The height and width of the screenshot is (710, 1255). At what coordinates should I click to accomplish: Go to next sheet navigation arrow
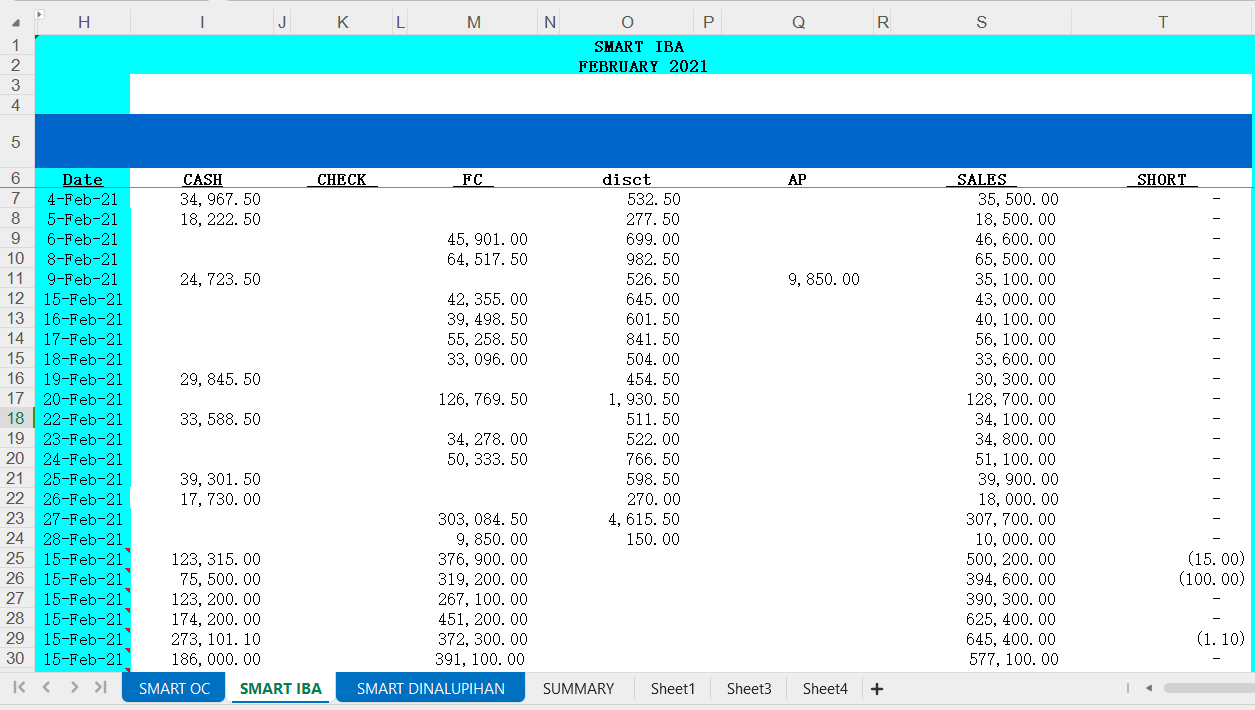pyautogui.click(x=74, y=687)
